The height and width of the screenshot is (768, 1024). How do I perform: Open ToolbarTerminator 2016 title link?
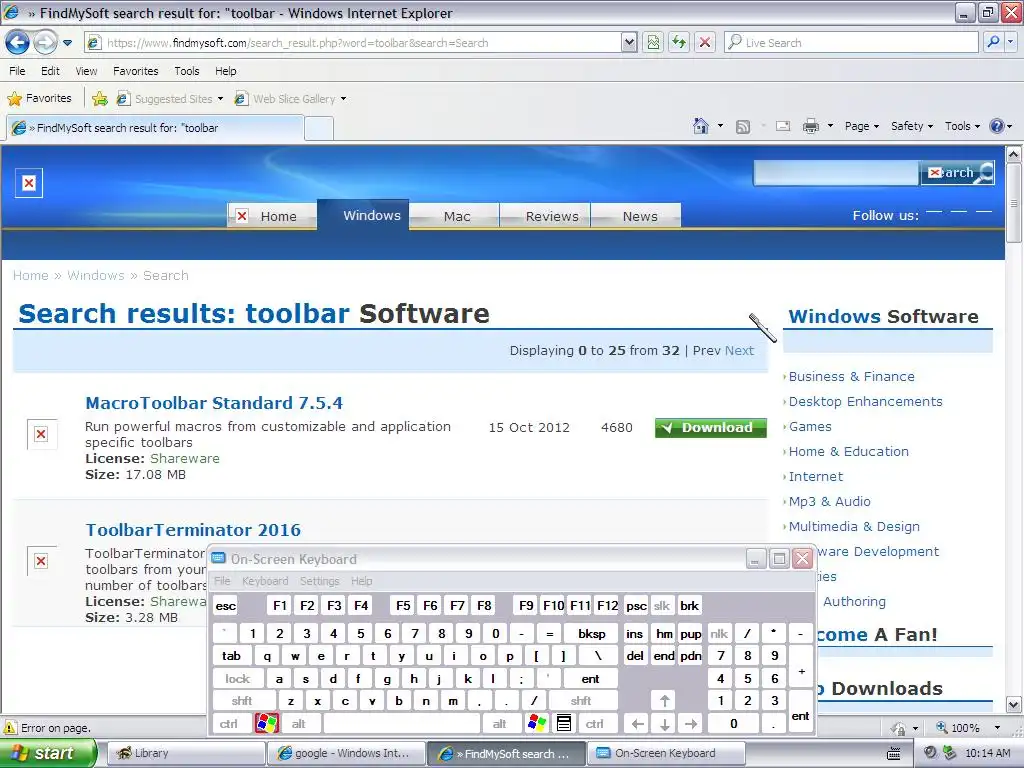[193, 530]
